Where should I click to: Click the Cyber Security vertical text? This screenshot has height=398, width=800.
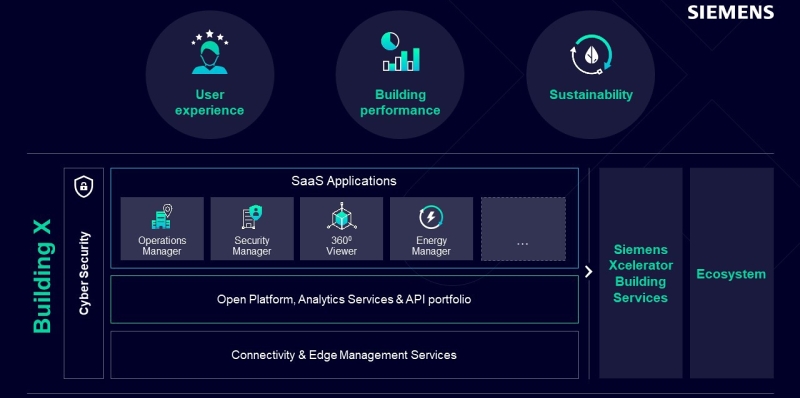pos(84,273)
